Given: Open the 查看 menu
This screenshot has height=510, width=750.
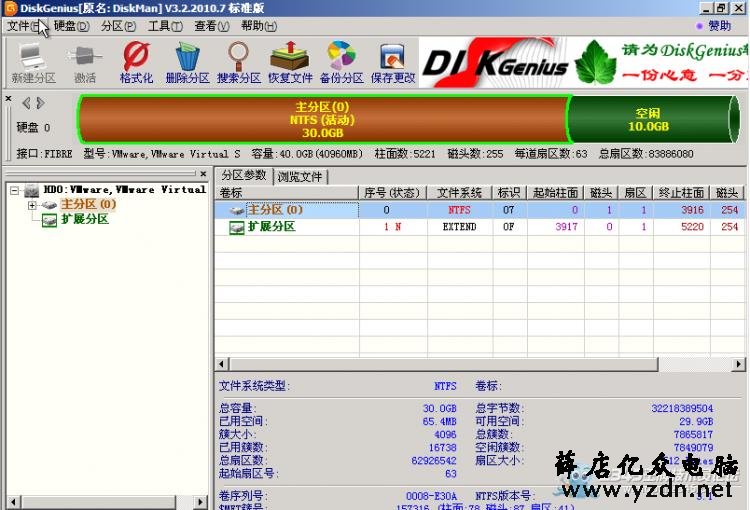Looking at the screenshot, I should (x=211, y=26).
